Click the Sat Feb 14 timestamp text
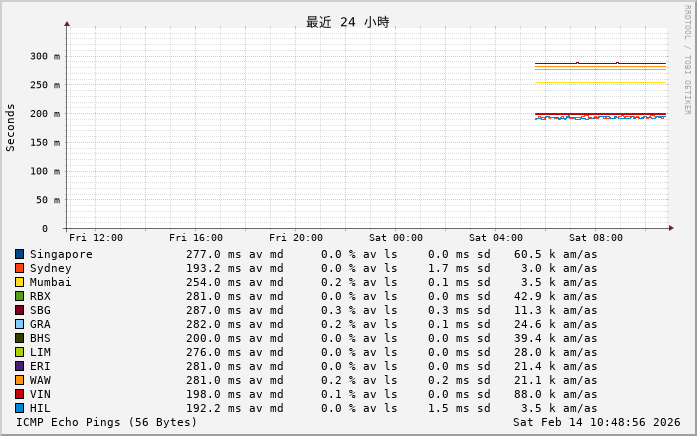Screen dimensions: 697x436 596,422
